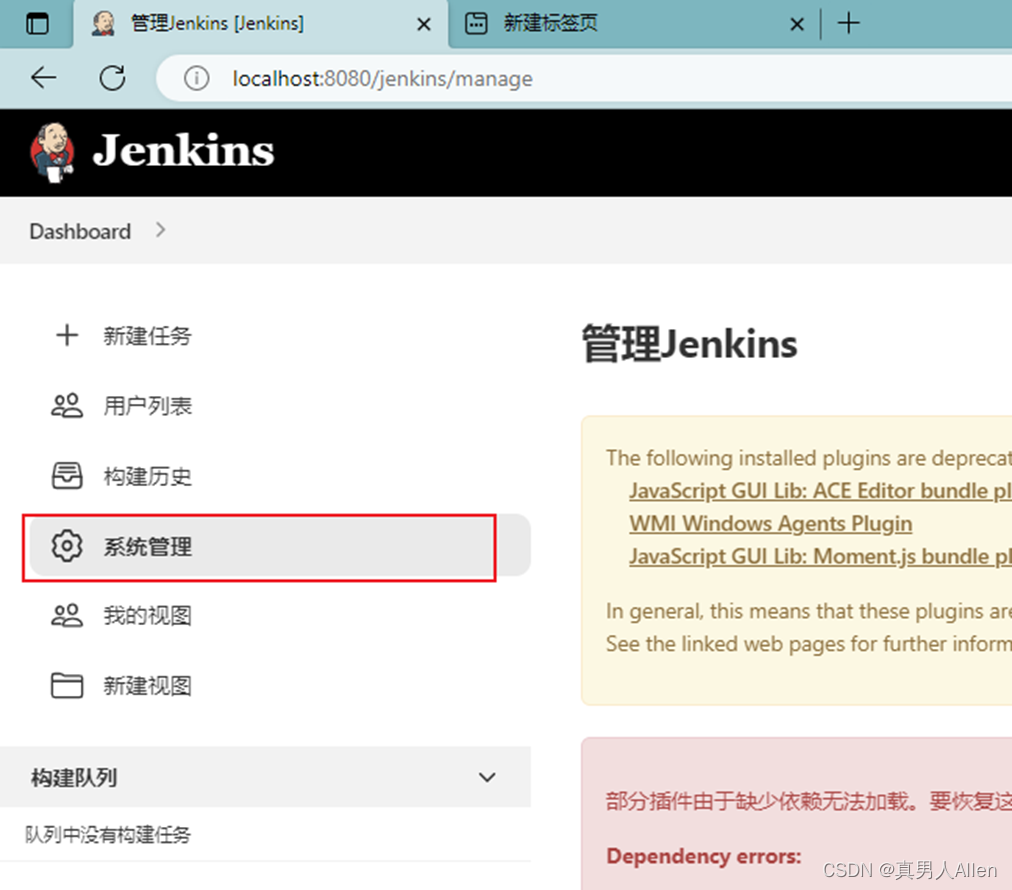The image size is (1012, 890).
Task: Open 构建历史 via its archive icon
Action: pyautogui.click(x=67, y=476)
